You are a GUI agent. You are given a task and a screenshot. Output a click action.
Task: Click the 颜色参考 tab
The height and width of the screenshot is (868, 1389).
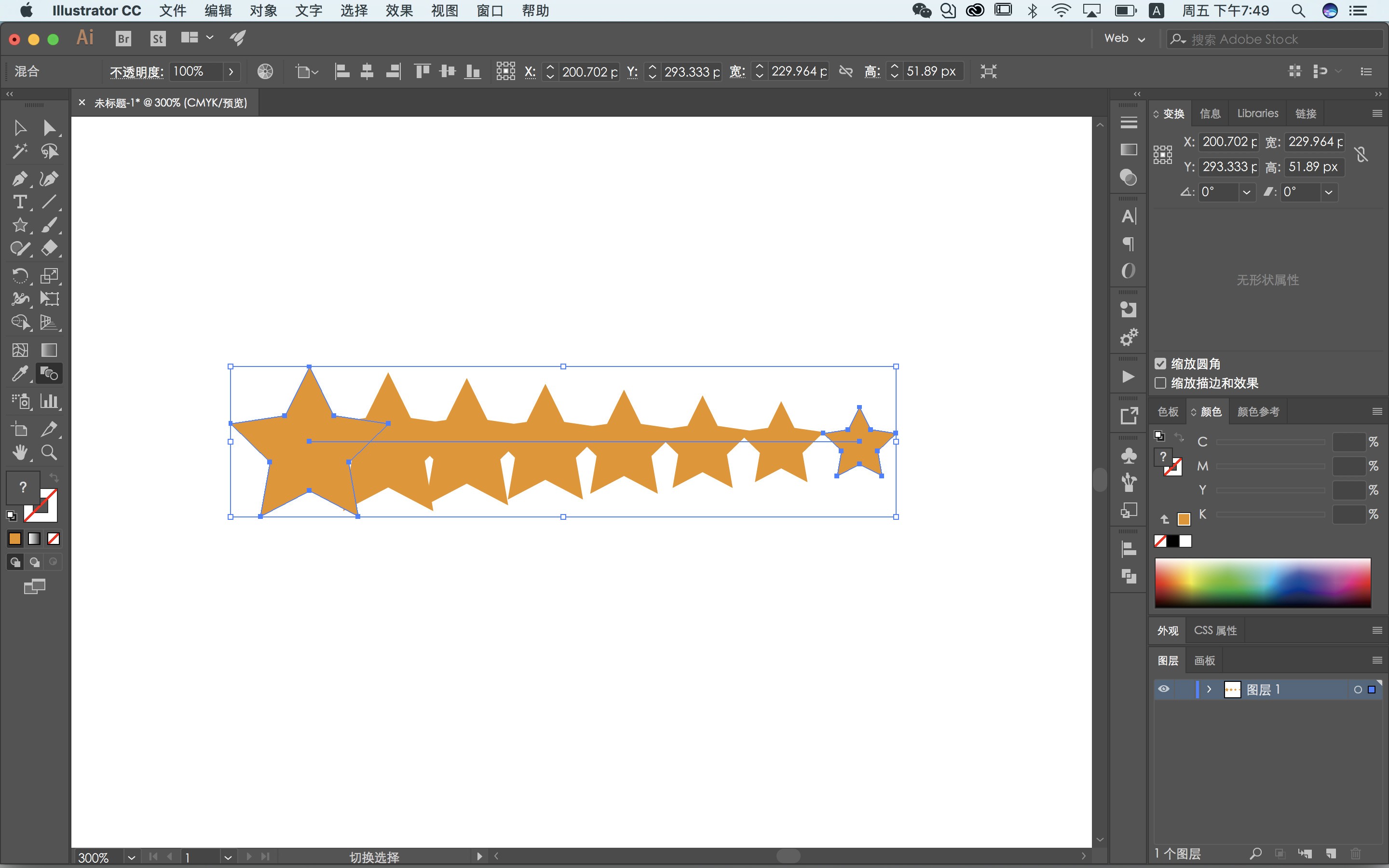[x=1258, y=412]
